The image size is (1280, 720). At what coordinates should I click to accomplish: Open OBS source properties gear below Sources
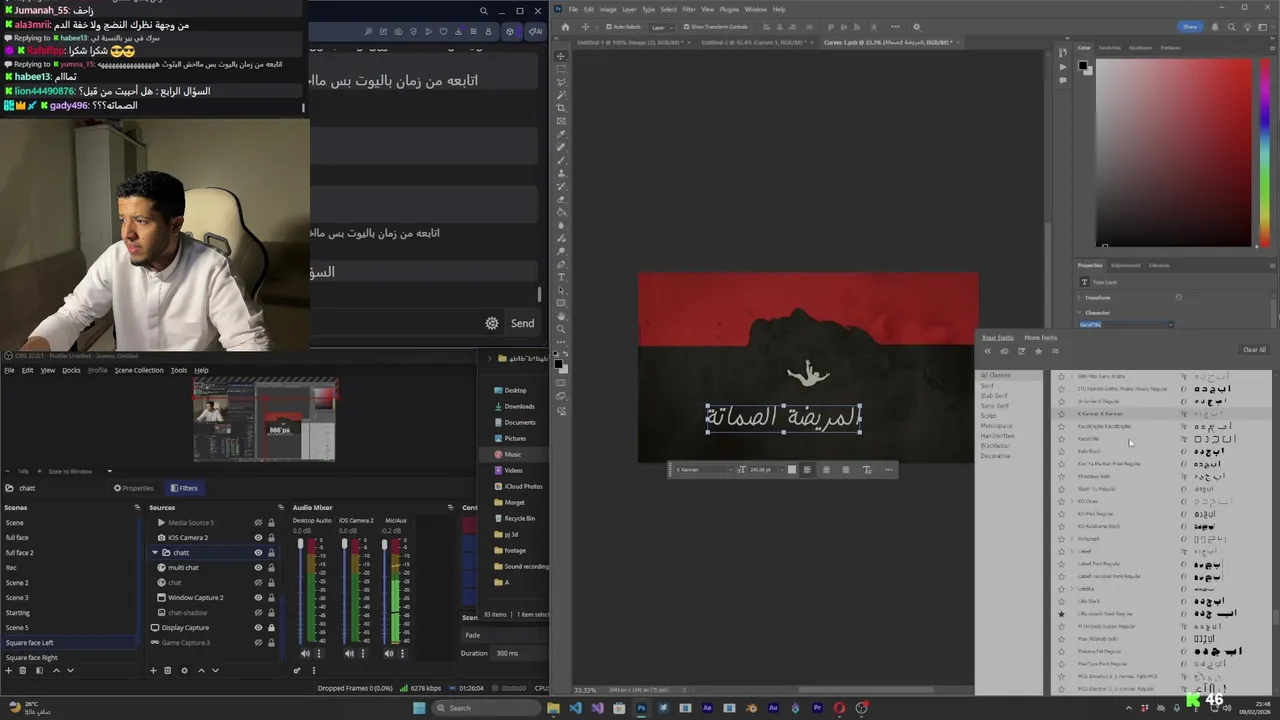(x=184, y=670)
